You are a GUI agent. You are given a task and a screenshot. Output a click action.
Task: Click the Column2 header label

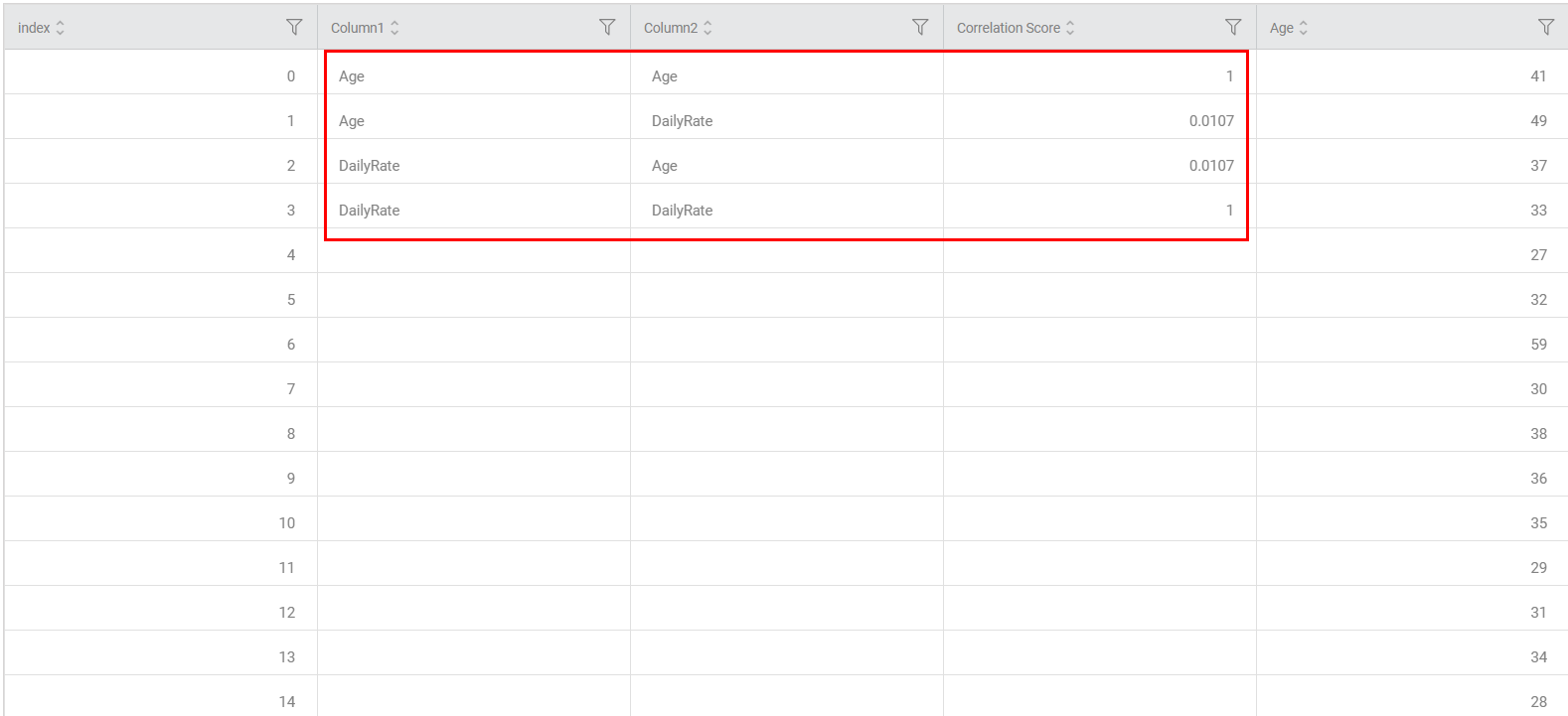671,28
